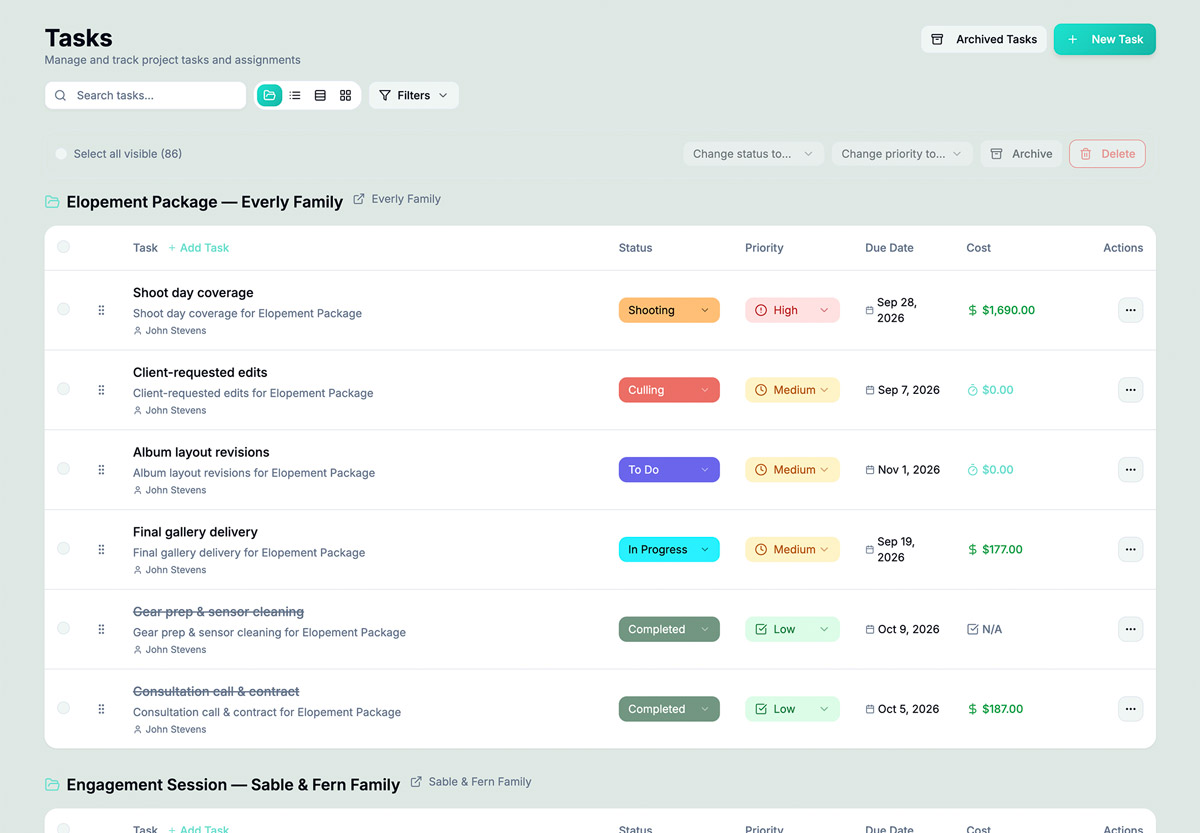The image size is (1200, 833).
Task: Select the Final gallery delivery row checkbox
Action: (x=63, y=548)
